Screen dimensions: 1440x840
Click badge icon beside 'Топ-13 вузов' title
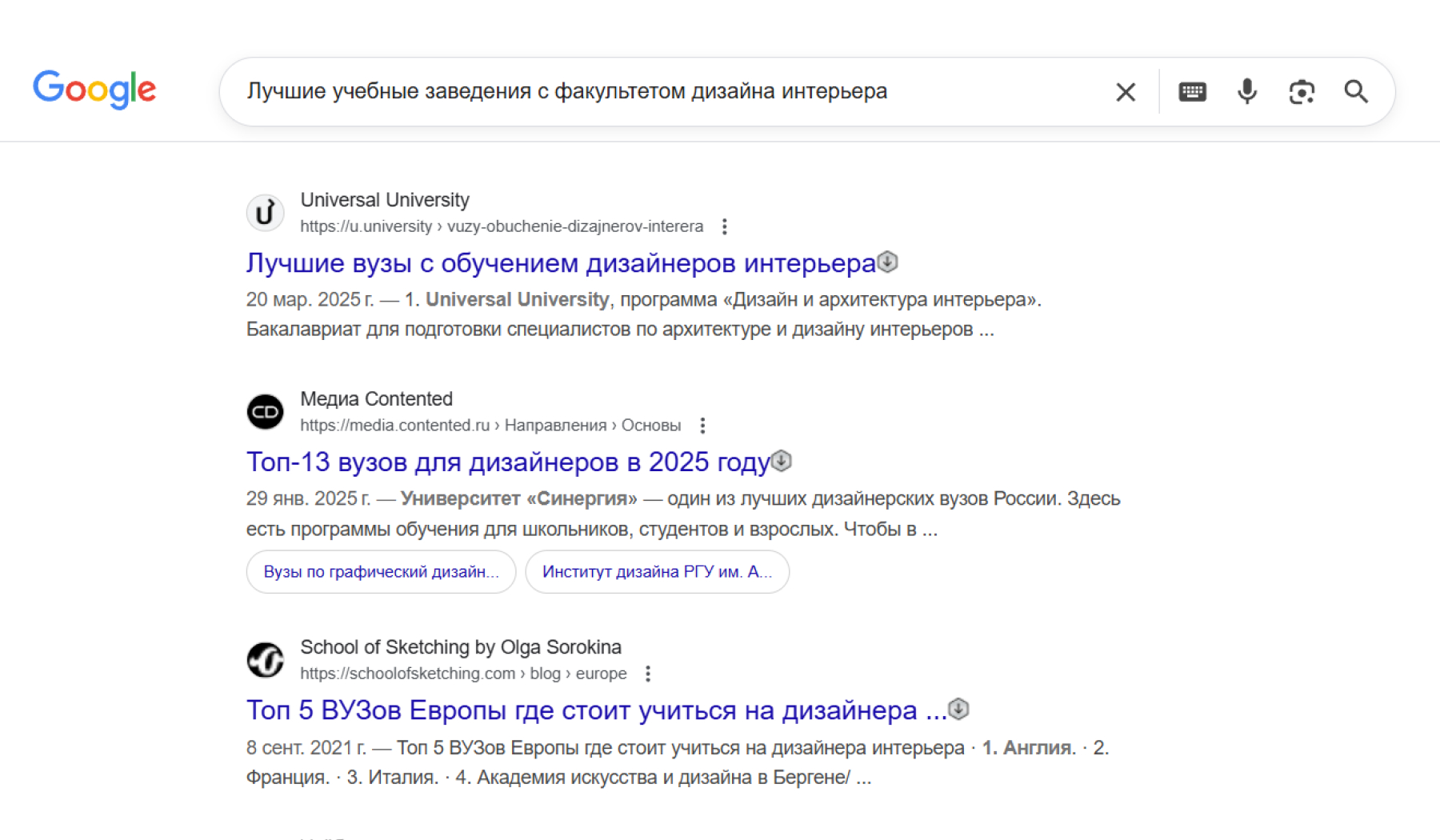pos(782,461)
